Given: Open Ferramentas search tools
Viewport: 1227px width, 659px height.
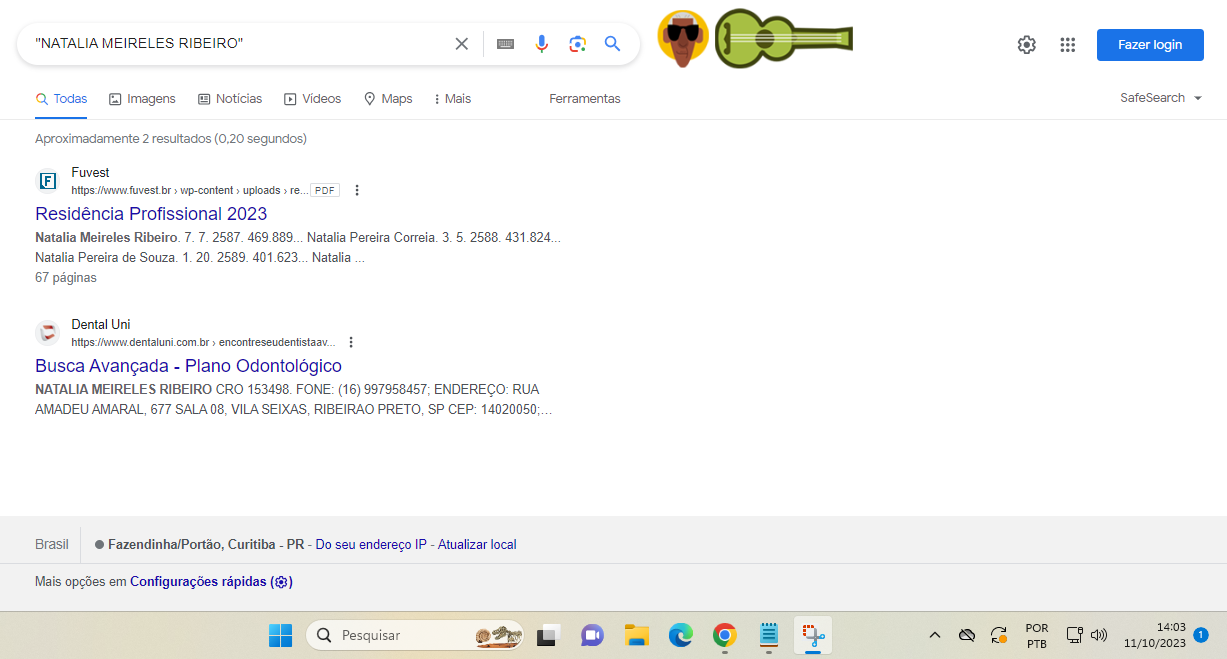Looking at the screenshot, I should point(585,99).
